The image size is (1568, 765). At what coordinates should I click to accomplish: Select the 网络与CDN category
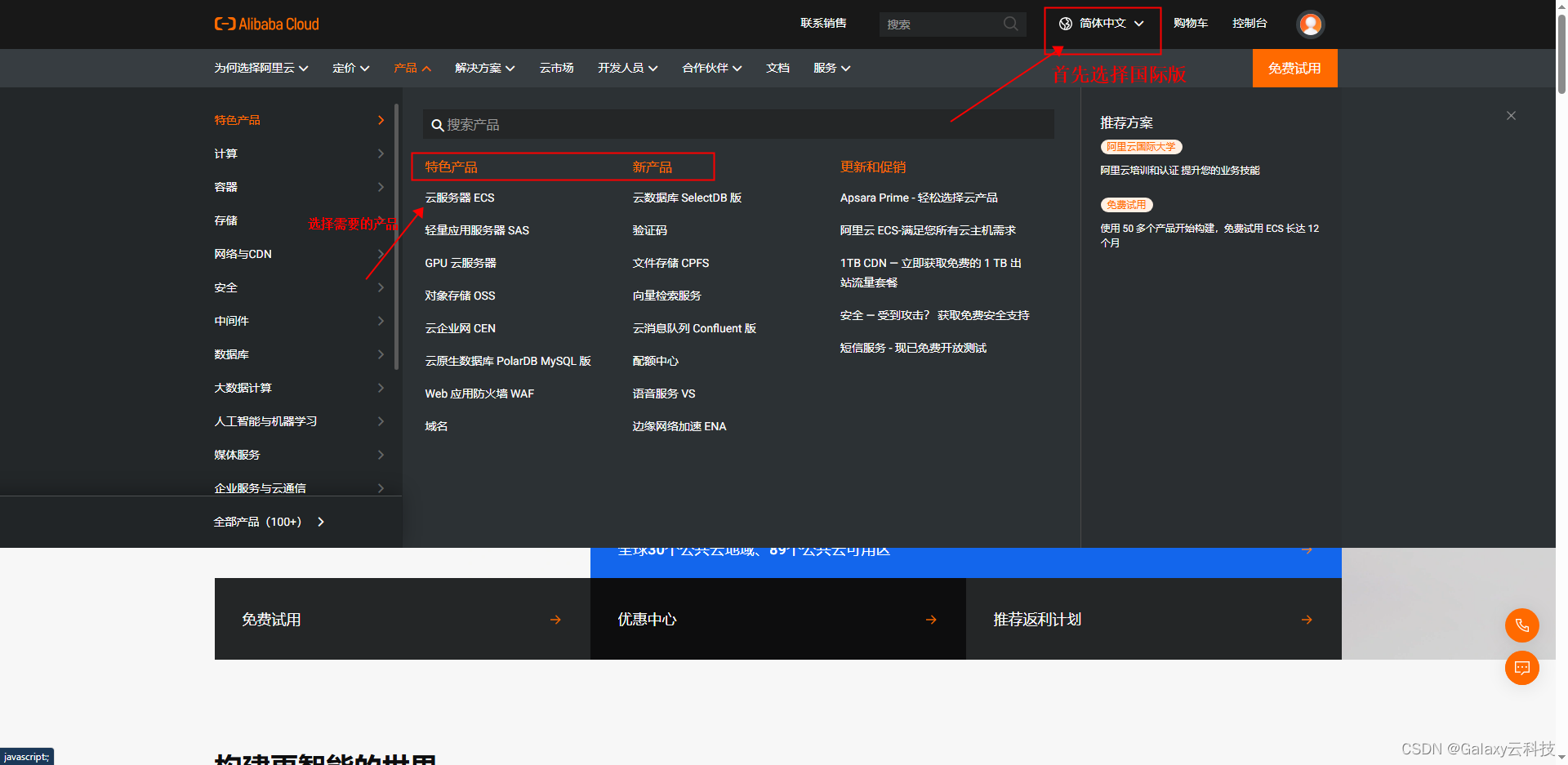299,254
